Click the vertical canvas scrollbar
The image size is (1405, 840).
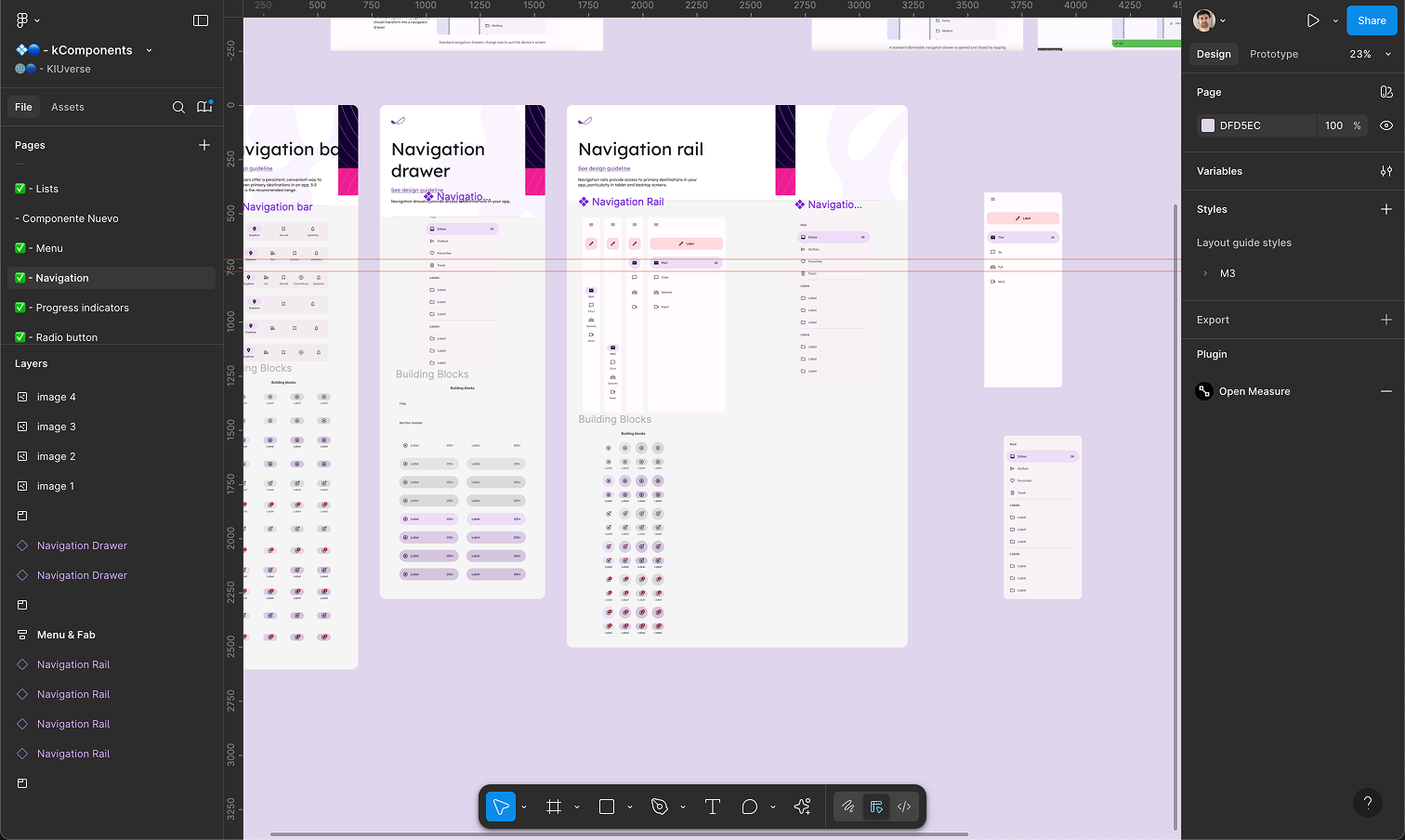pyautogui.click(x=1175, y=516)
